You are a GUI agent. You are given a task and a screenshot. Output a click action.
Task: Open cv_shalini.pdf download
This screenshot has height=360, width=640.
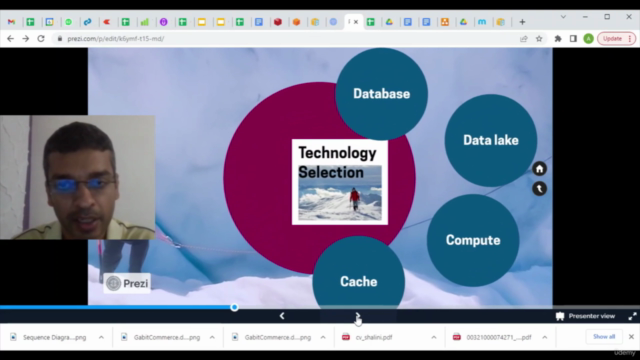[367, 337]
